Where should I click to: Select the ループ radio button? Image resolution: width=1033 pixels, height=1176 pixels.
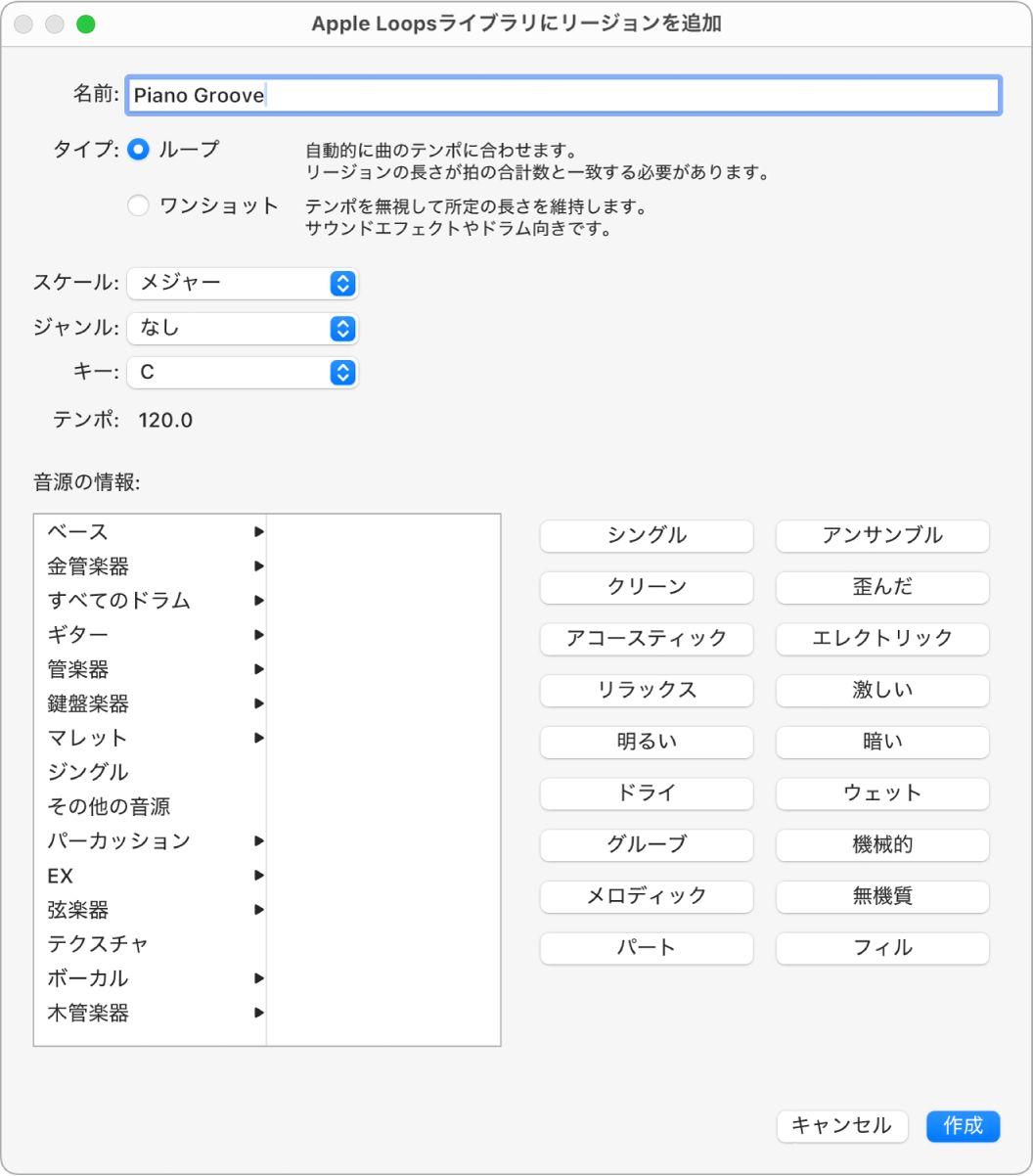(x=138, y=150)
